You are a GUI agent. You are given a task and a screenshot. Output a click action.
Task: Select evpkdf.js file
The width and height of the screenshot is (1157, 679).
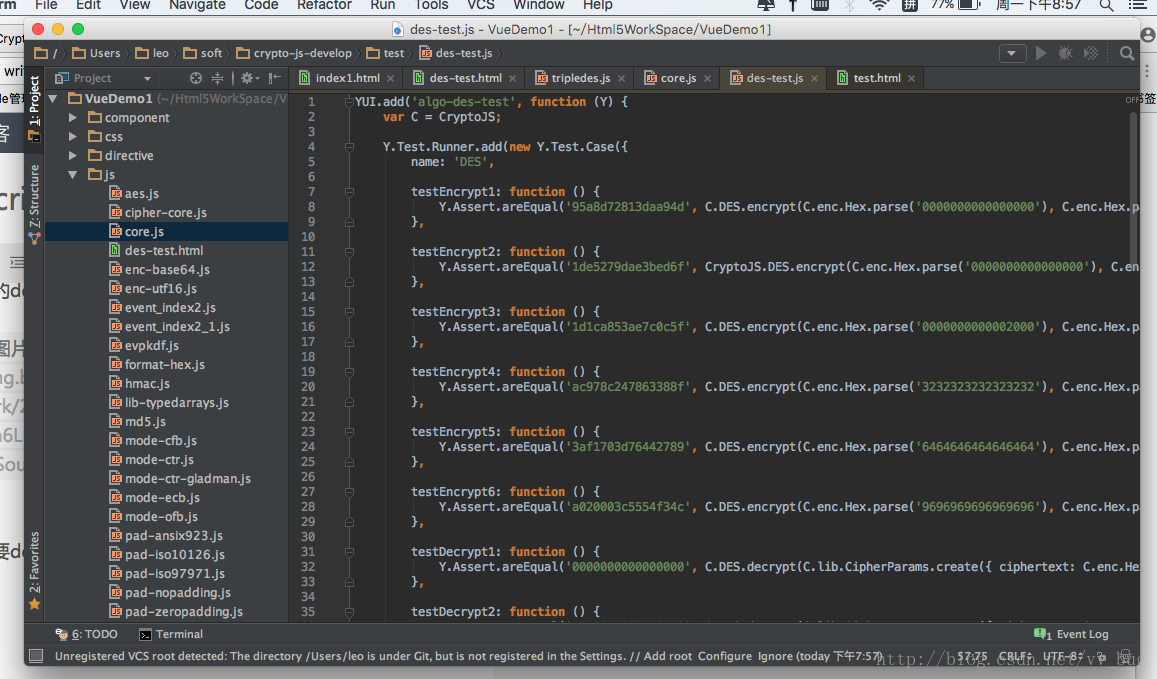tap(143, 345)
